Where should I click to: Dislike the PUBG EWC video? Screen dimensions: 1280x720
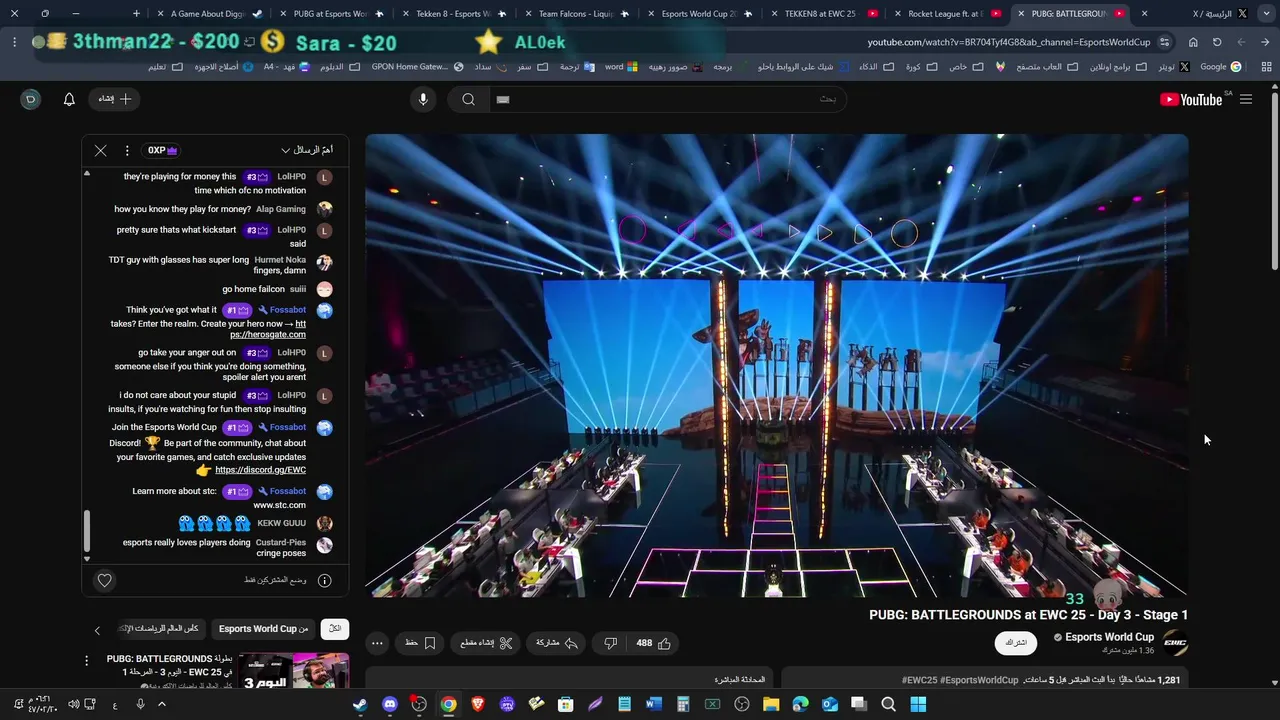(x=611, y=643)
